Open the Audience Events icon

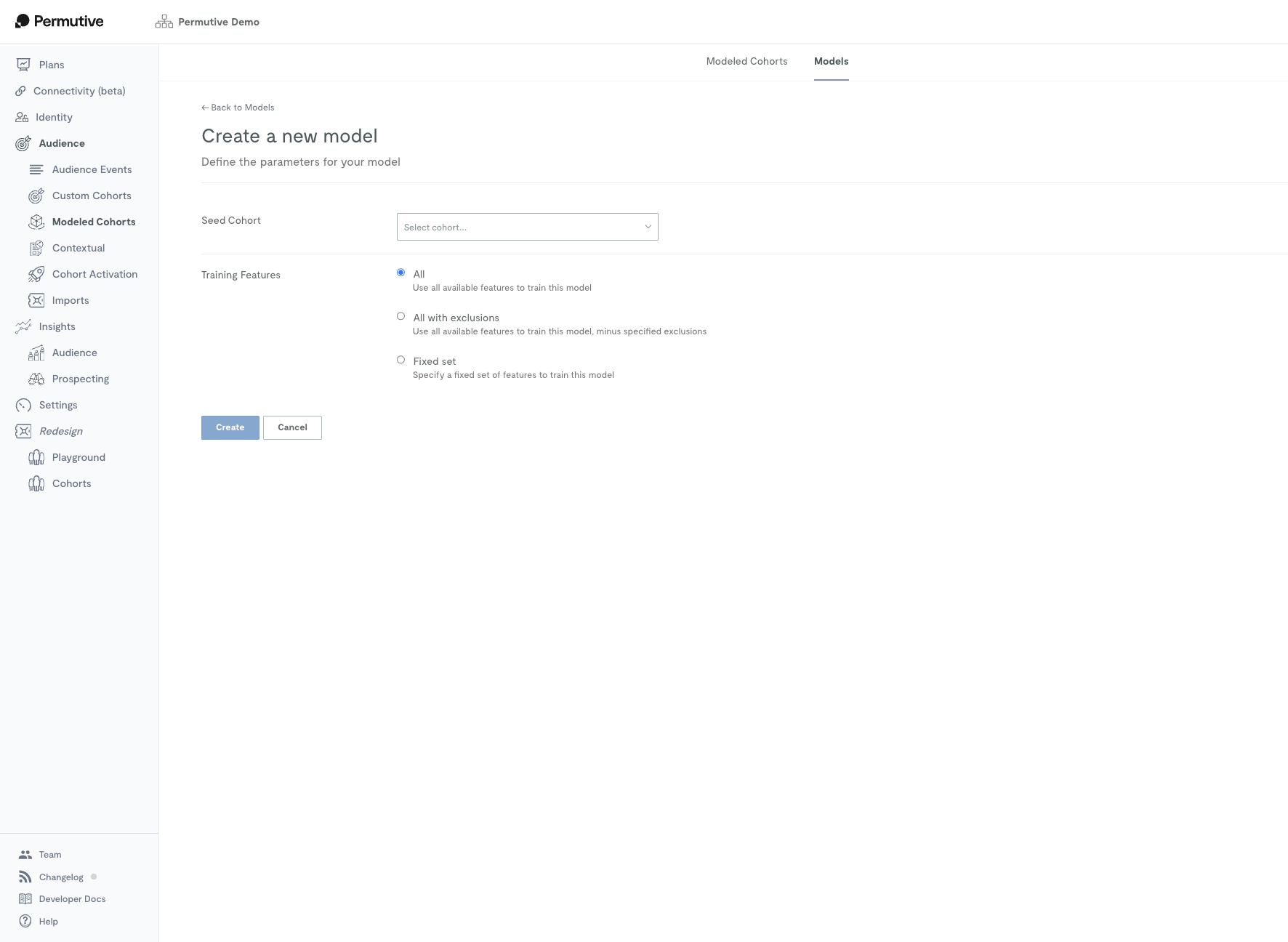coord(36,169)
